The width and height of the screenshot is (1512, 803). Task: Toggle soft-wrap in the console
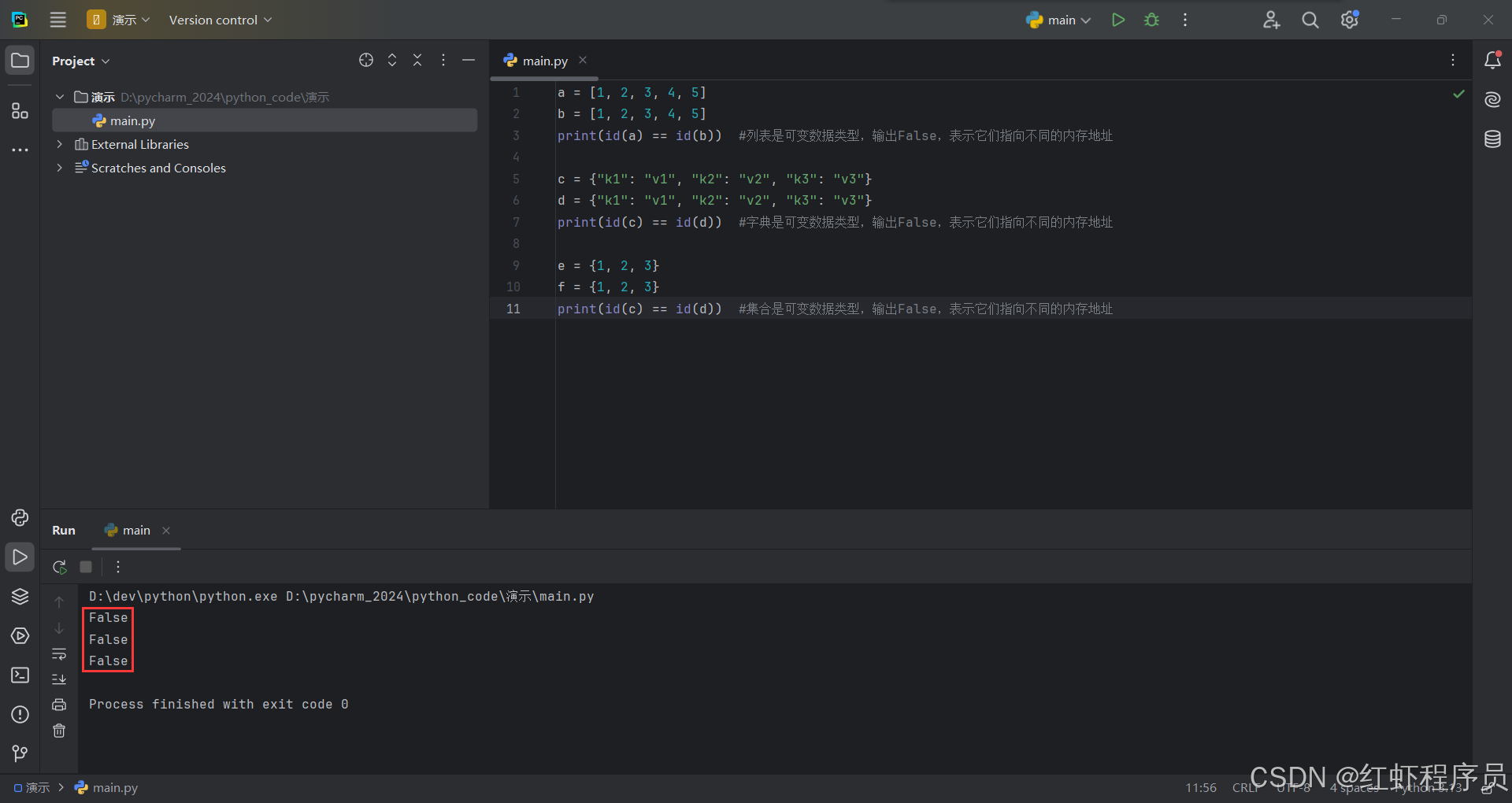[59, 654]
